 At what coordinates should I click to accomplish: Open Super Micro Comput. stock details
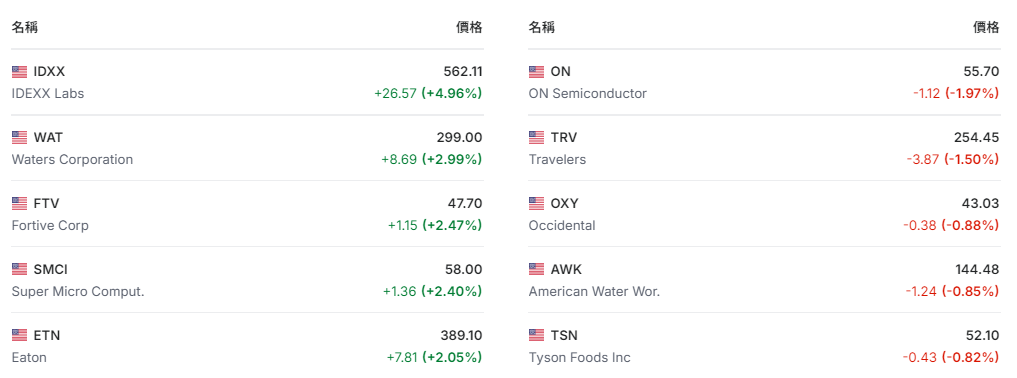pyautogui.click(x=78, y=291)
